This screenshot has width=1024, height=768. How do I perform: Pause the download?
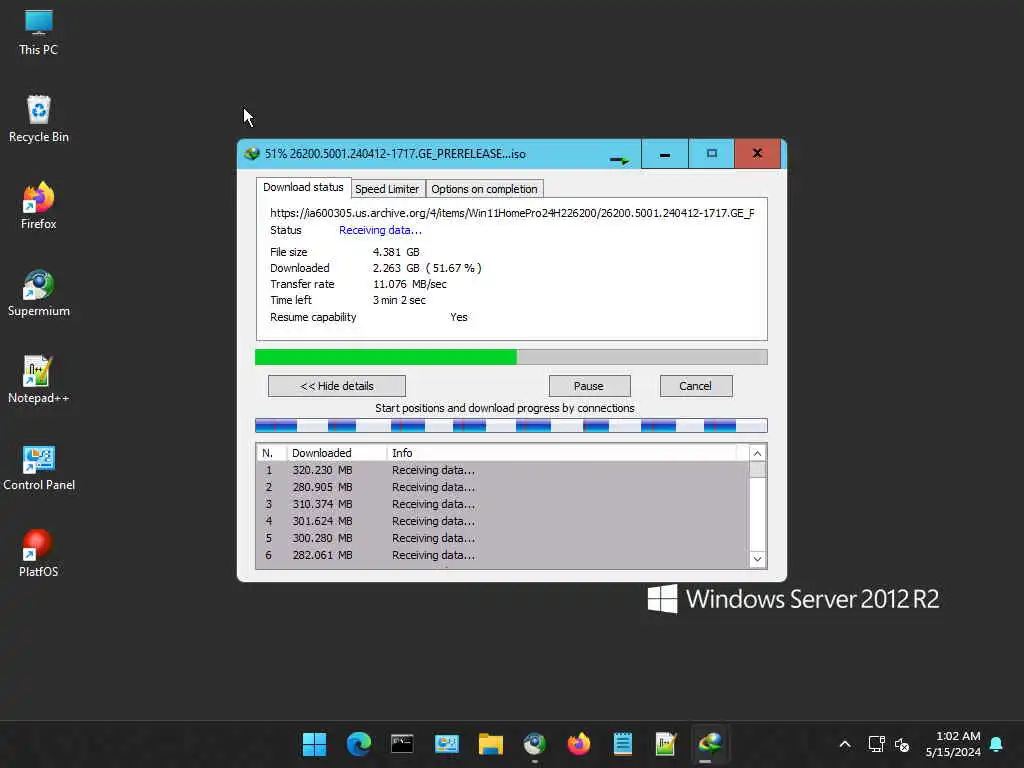point(589,386)
